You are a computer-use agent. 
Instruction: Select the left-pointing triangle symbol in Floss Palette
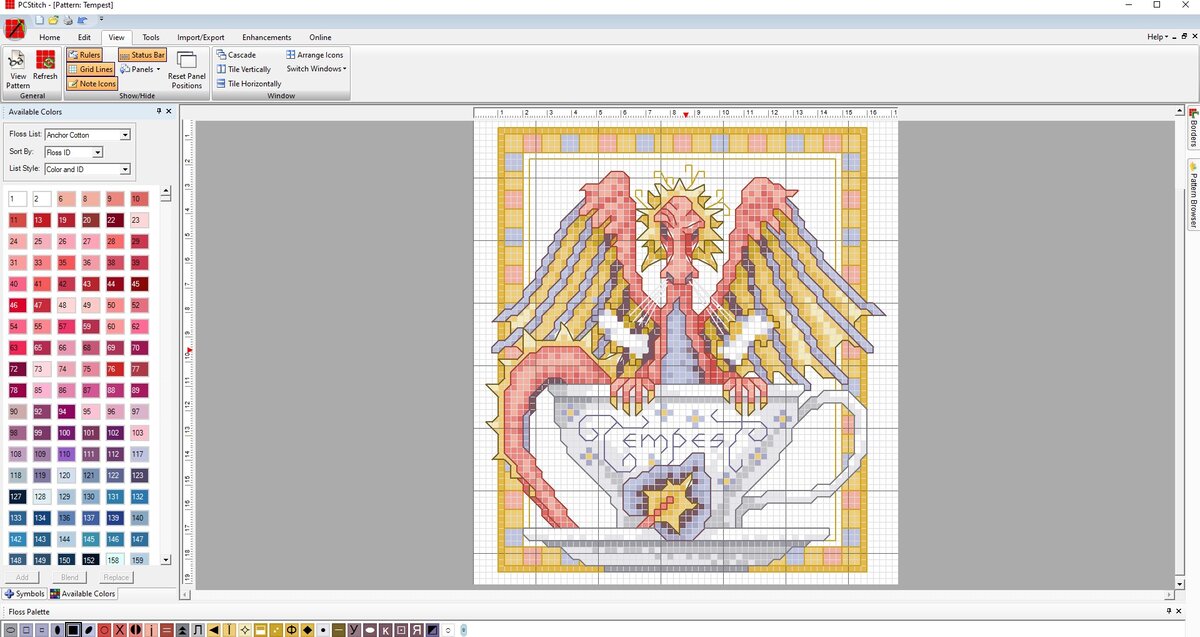214,630
